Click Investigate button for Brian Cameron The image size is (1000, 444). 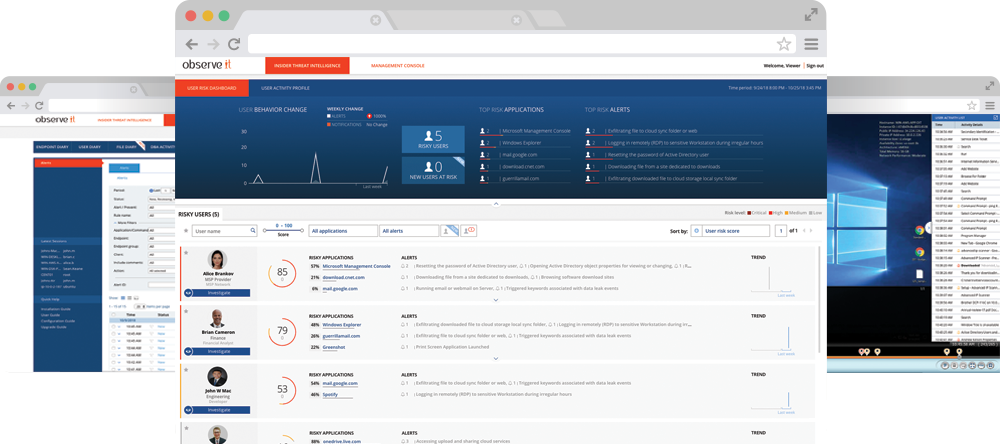219,352
